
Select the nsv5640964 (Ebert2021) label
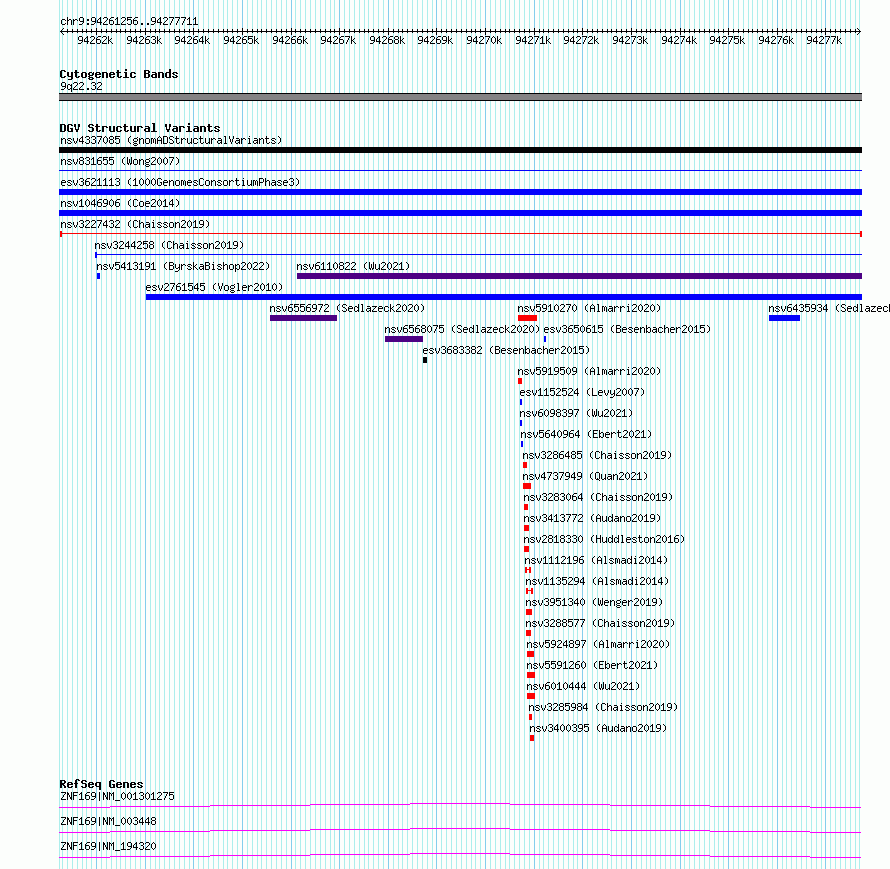pyautogui.click(x=586, y=434)
